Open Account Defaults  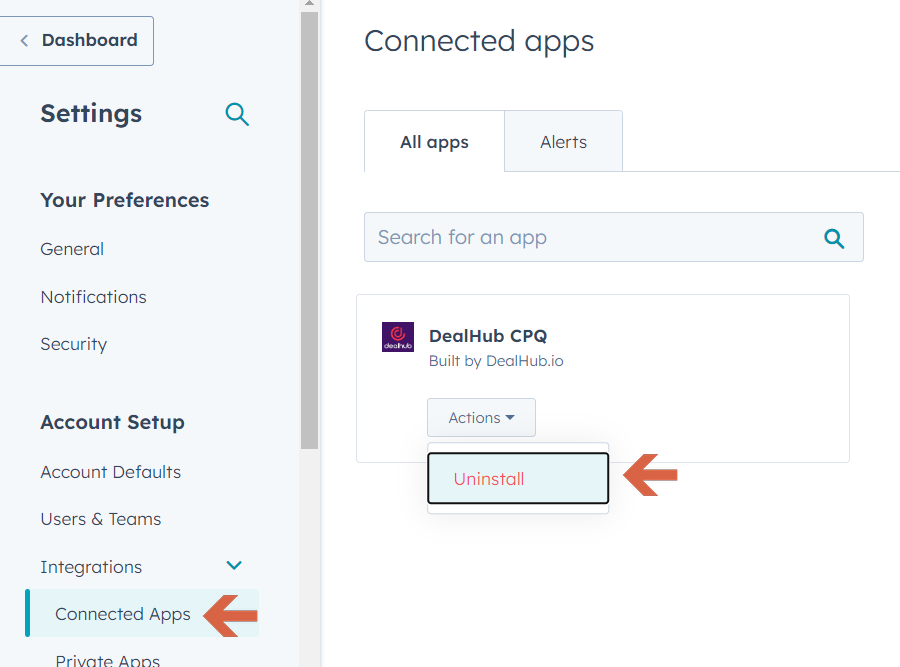point(111,472)
